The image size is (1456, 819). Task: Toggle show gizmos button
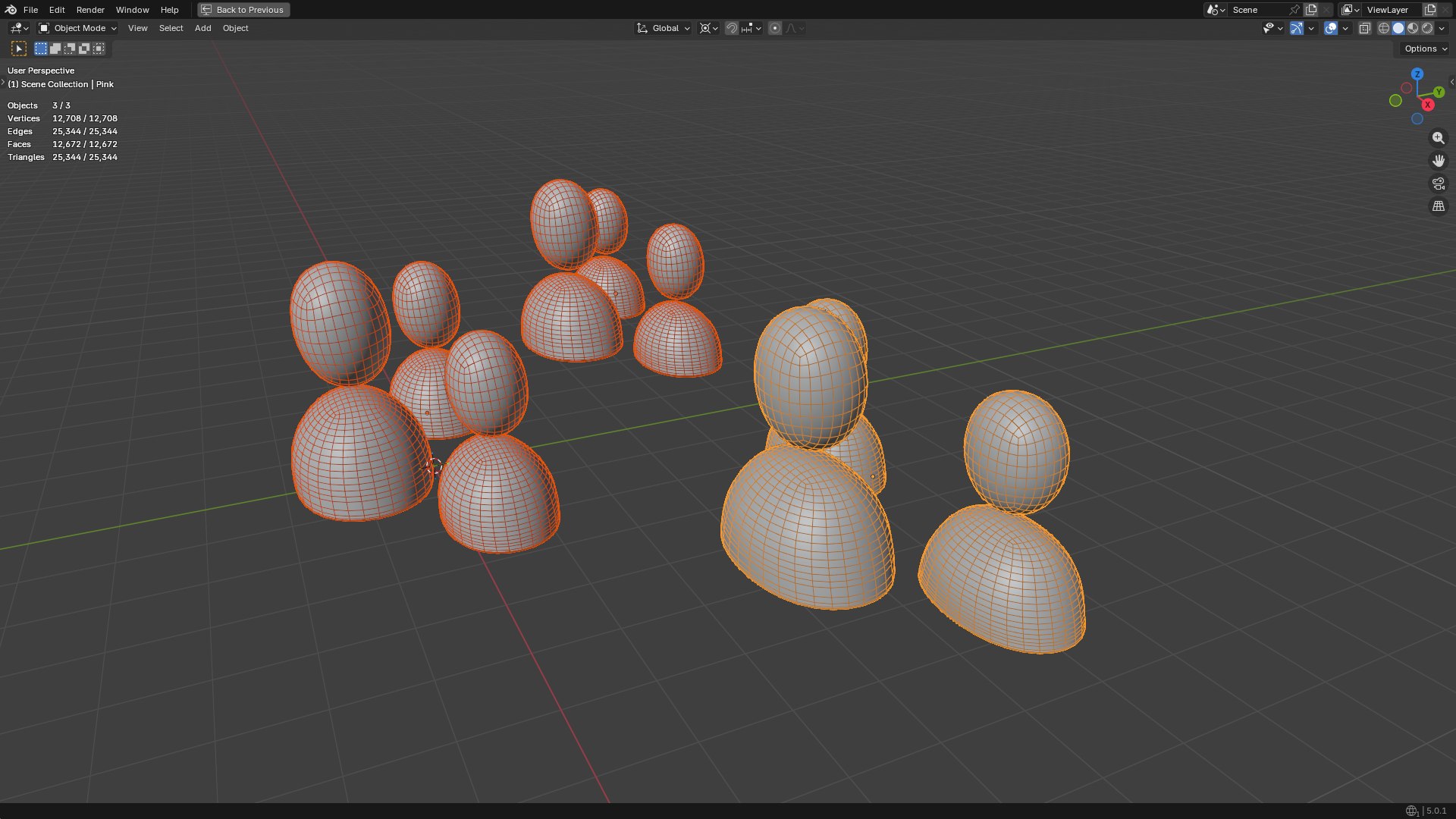(x=1297, y=28)
